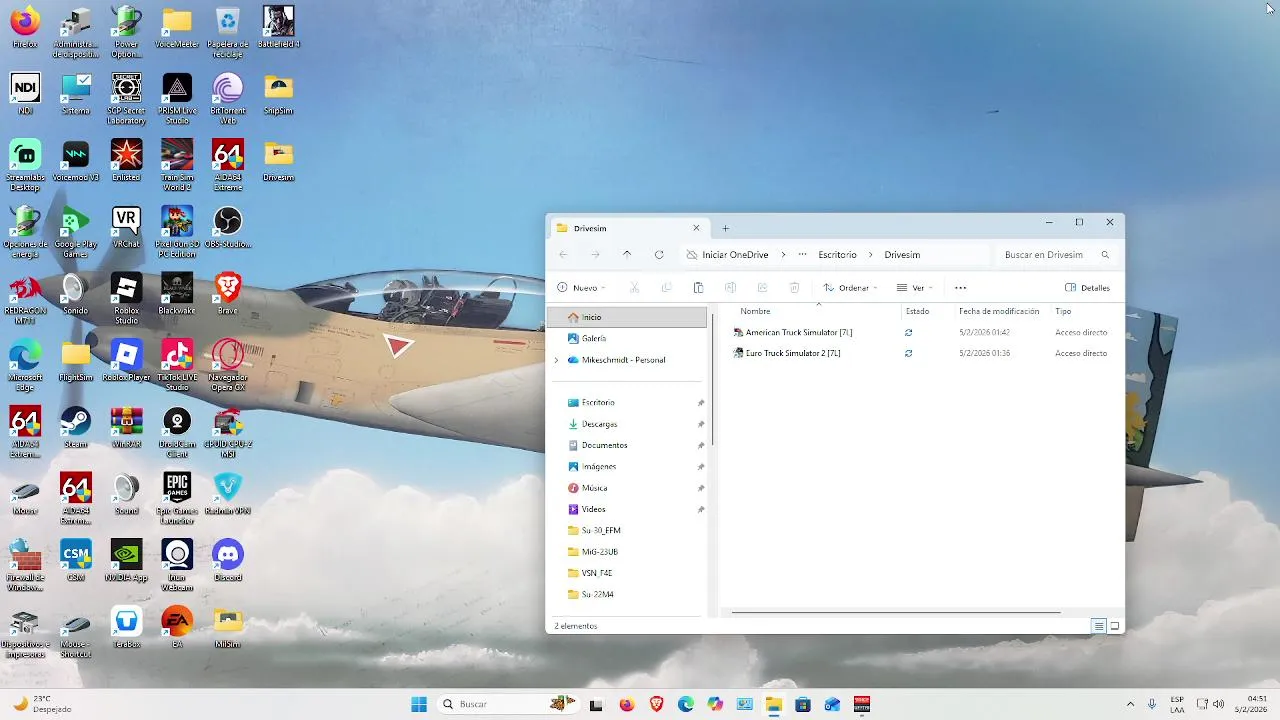
Task: Select the Steam desktop shortcut
Action: [76, 427]
